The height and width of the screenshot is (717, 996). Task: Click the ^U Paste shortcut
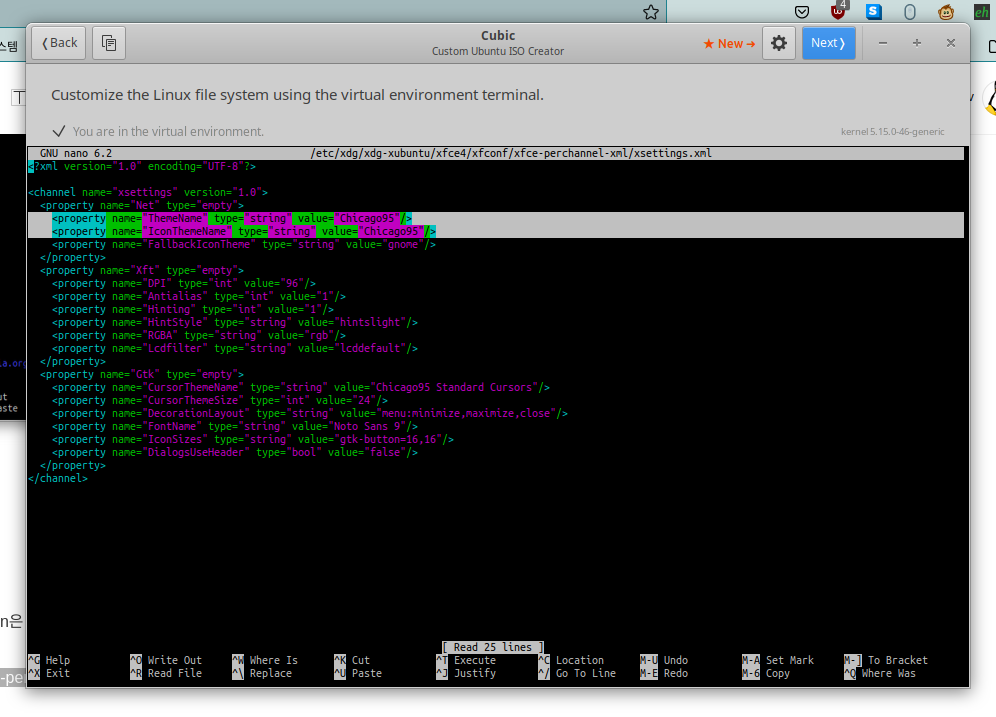click(x=358, y=673)
